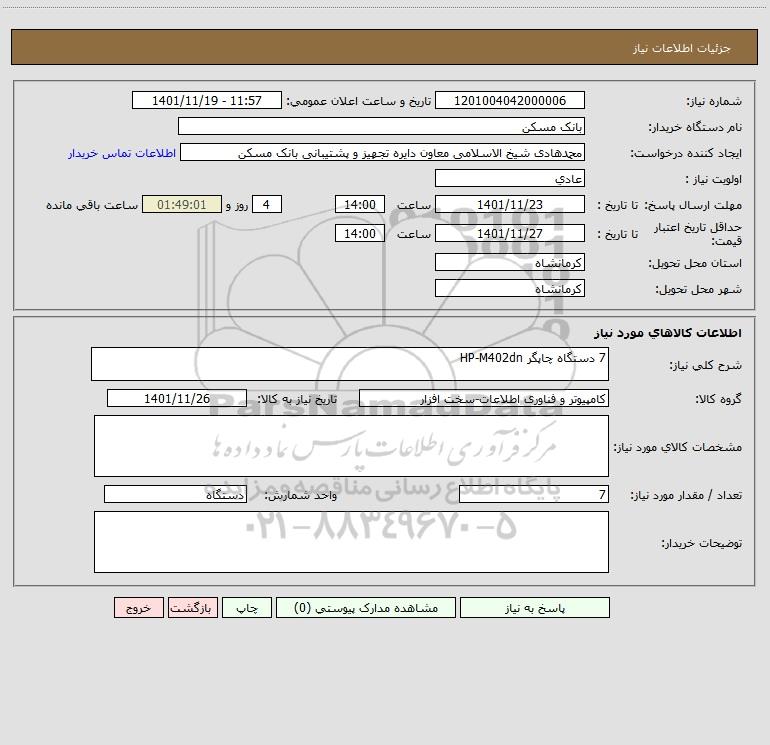Click the response deadline time 14:00 field
This screenshot has height=745, width=770.
(x=359, y=204)
